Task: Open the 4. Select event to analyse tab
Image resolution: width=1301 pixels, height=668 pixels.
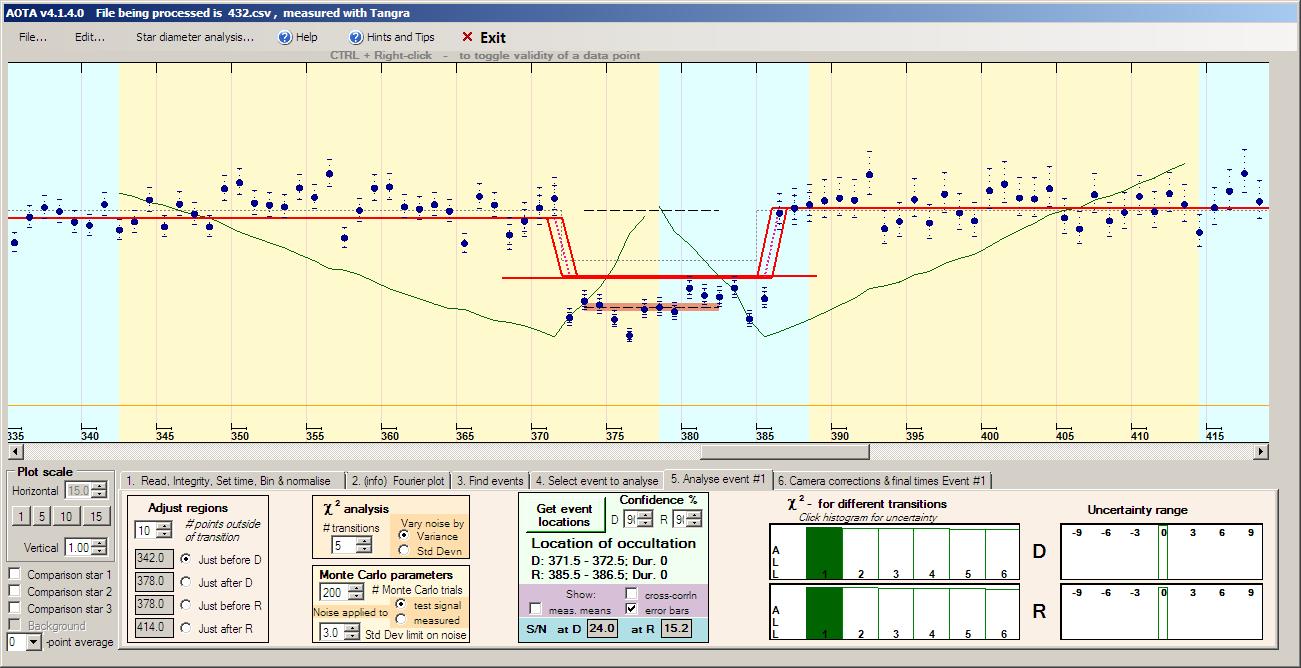Action: 596,481
